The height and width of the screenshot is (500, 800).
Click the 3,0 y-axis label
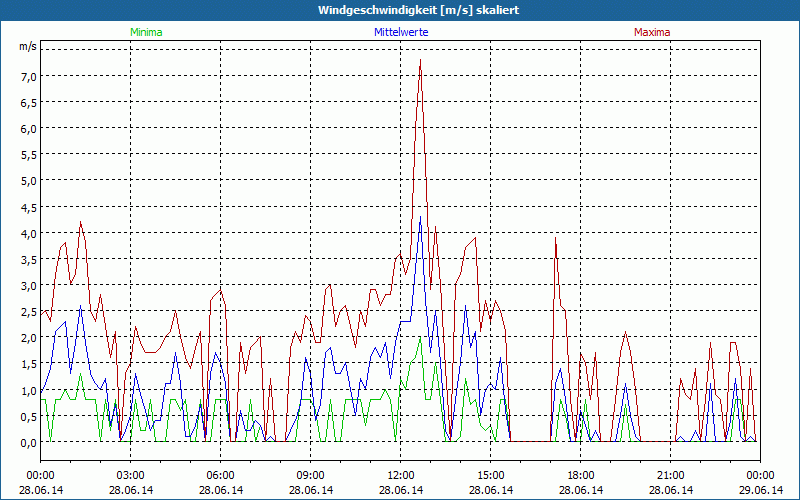29,286
